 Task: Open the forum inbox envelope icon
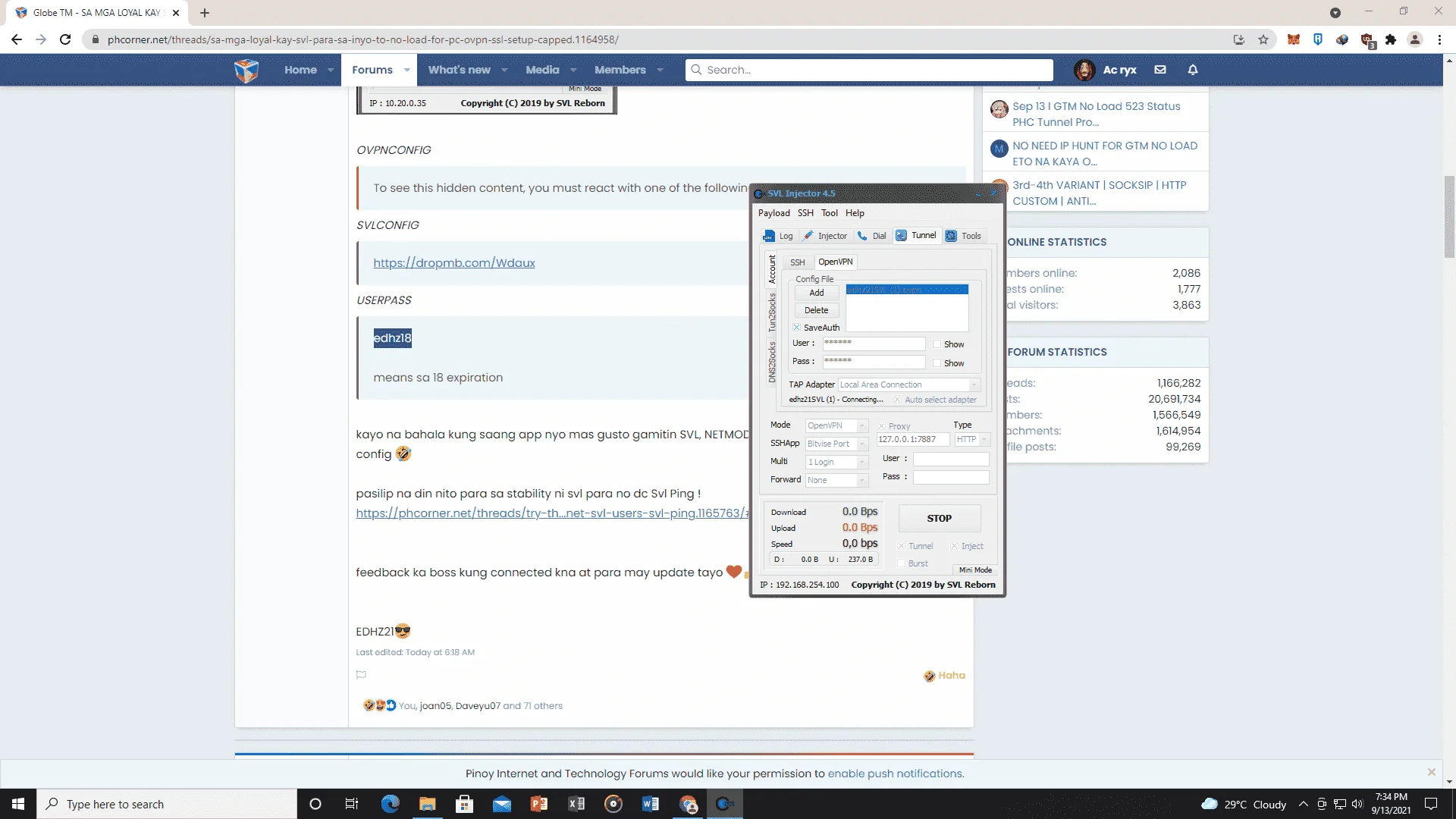[x=1159, y=70]
